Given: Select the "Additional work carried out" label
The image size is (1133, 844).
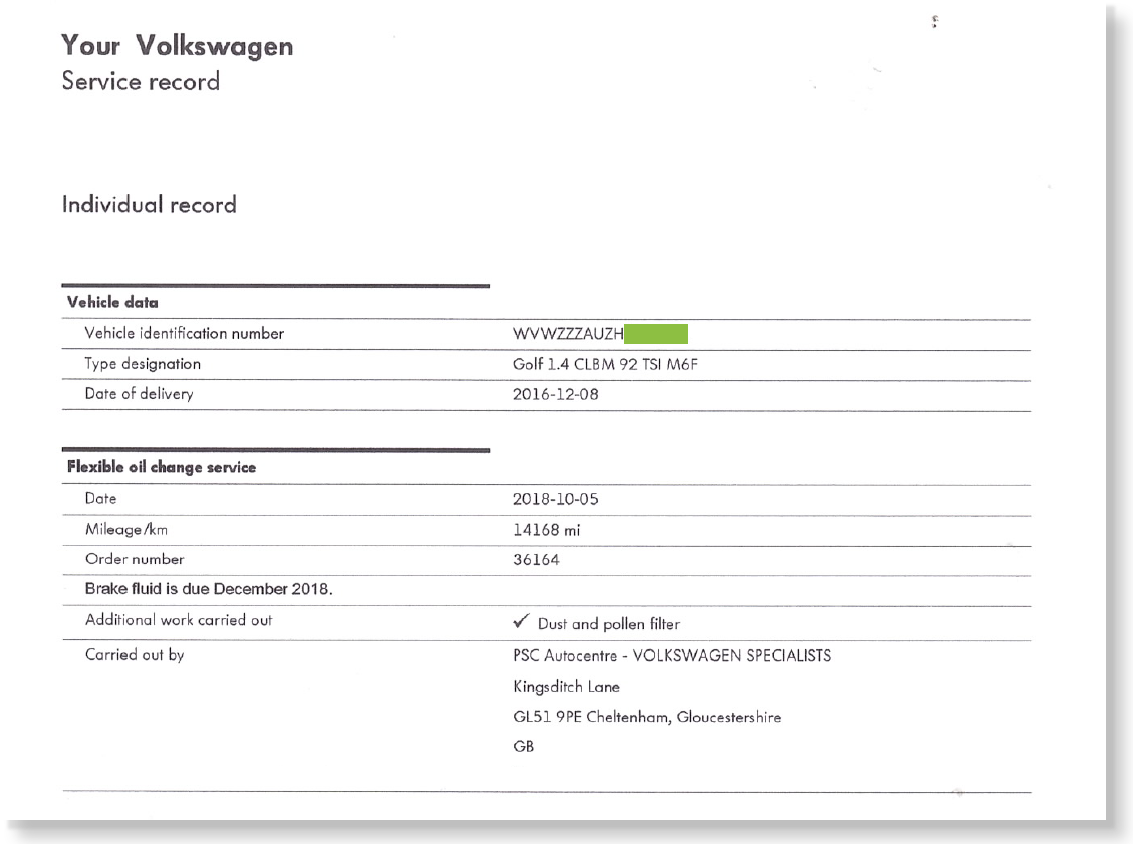Looking at the screenshot, I should click(x=178, y=620).
